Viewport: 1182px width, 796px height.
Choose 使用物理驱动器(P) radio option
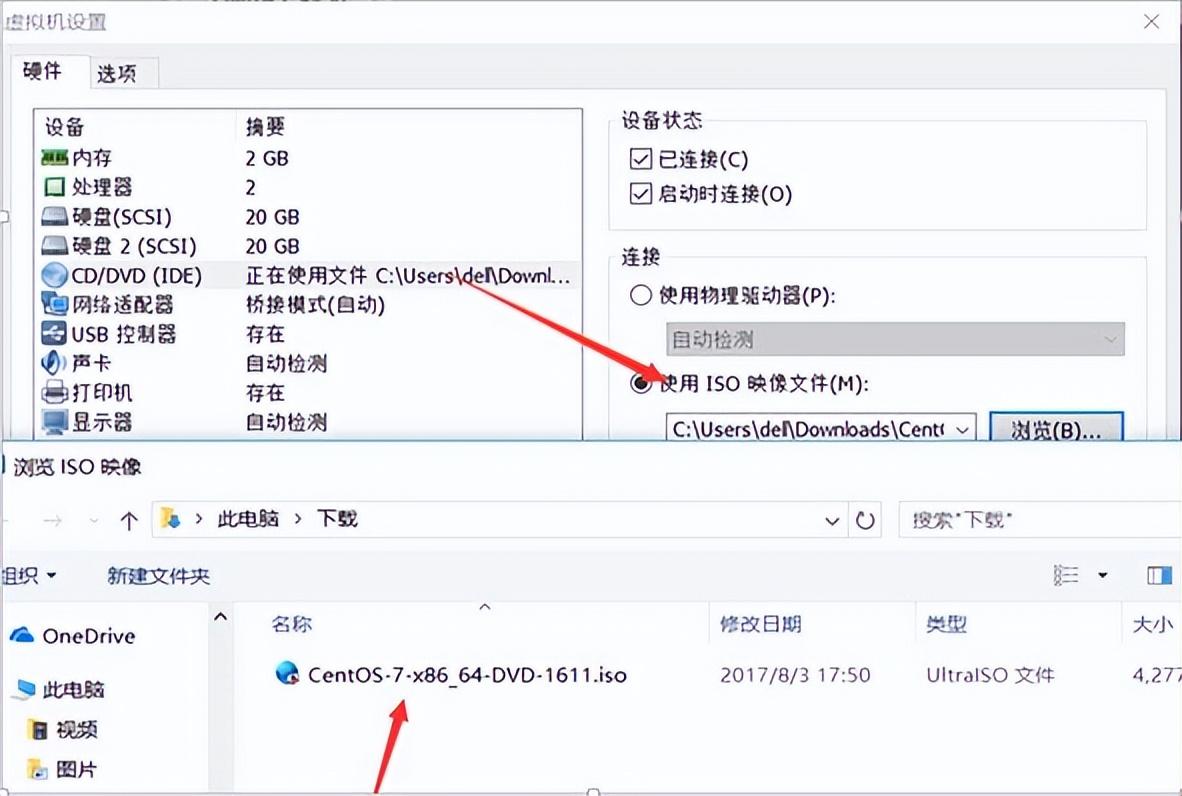[639, 296]
